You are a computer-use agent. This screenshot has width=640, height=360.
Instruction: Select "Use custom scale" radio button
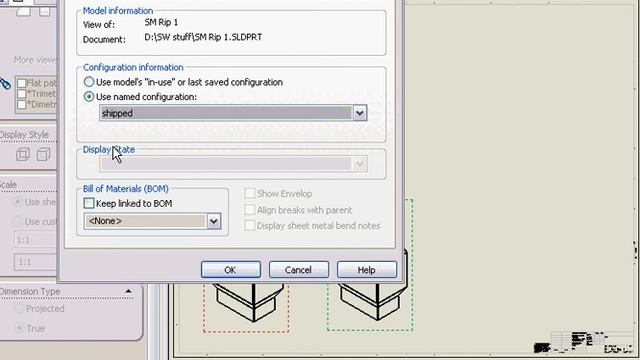click(18, 221)
